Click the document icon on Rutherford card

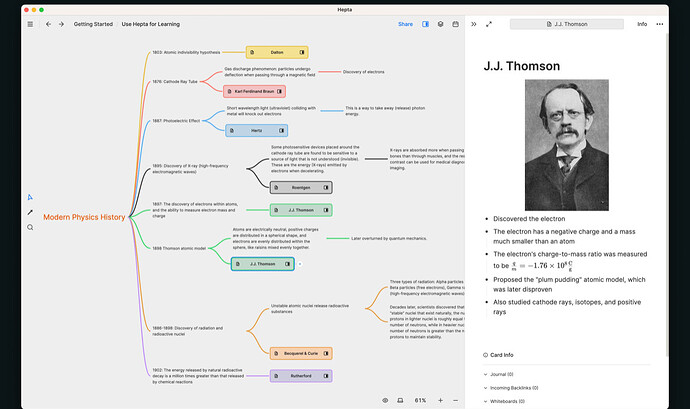click(276, 376)
